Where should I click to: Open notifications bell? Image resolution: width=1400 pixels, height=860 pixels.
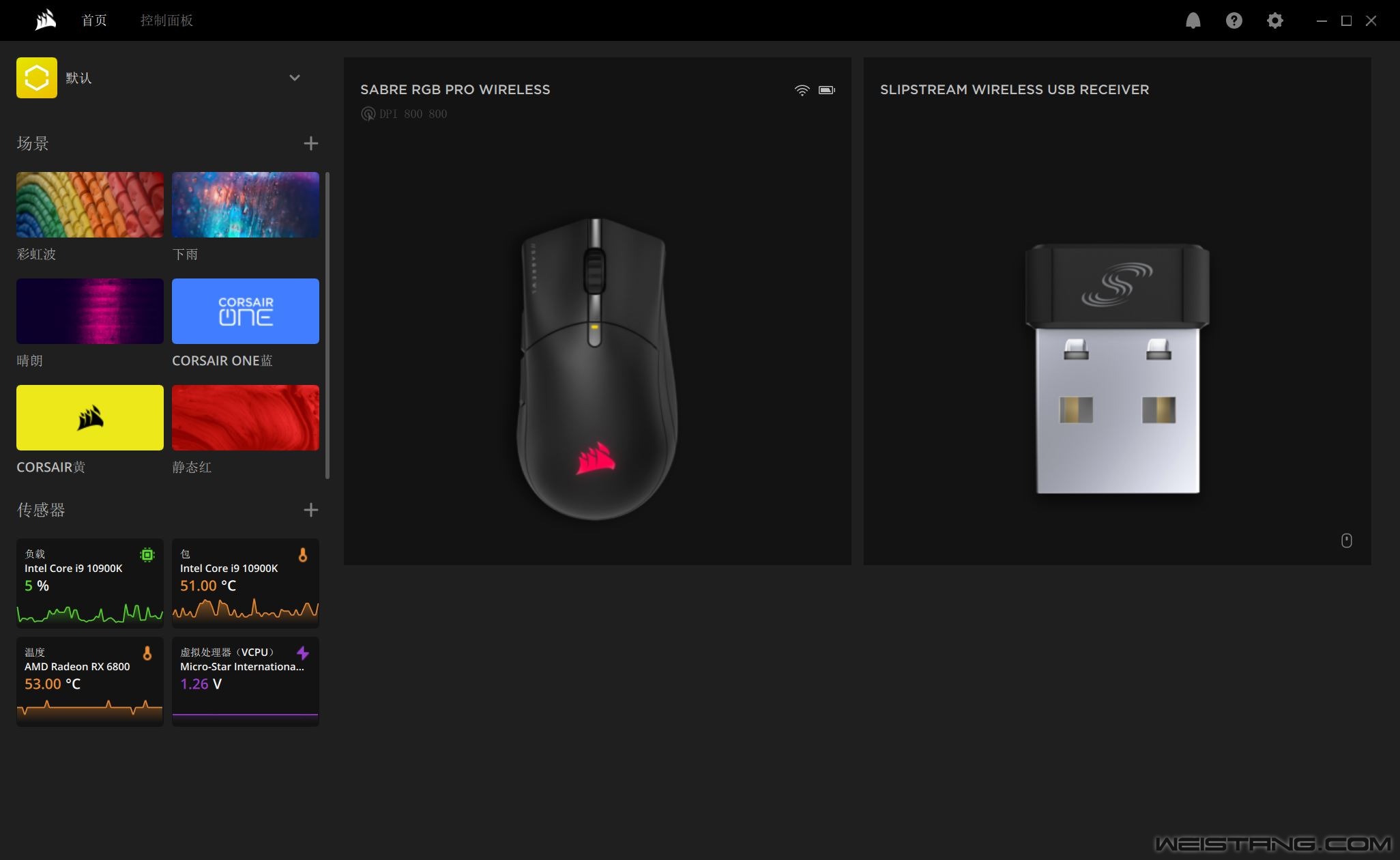(x=1193, y=20)
